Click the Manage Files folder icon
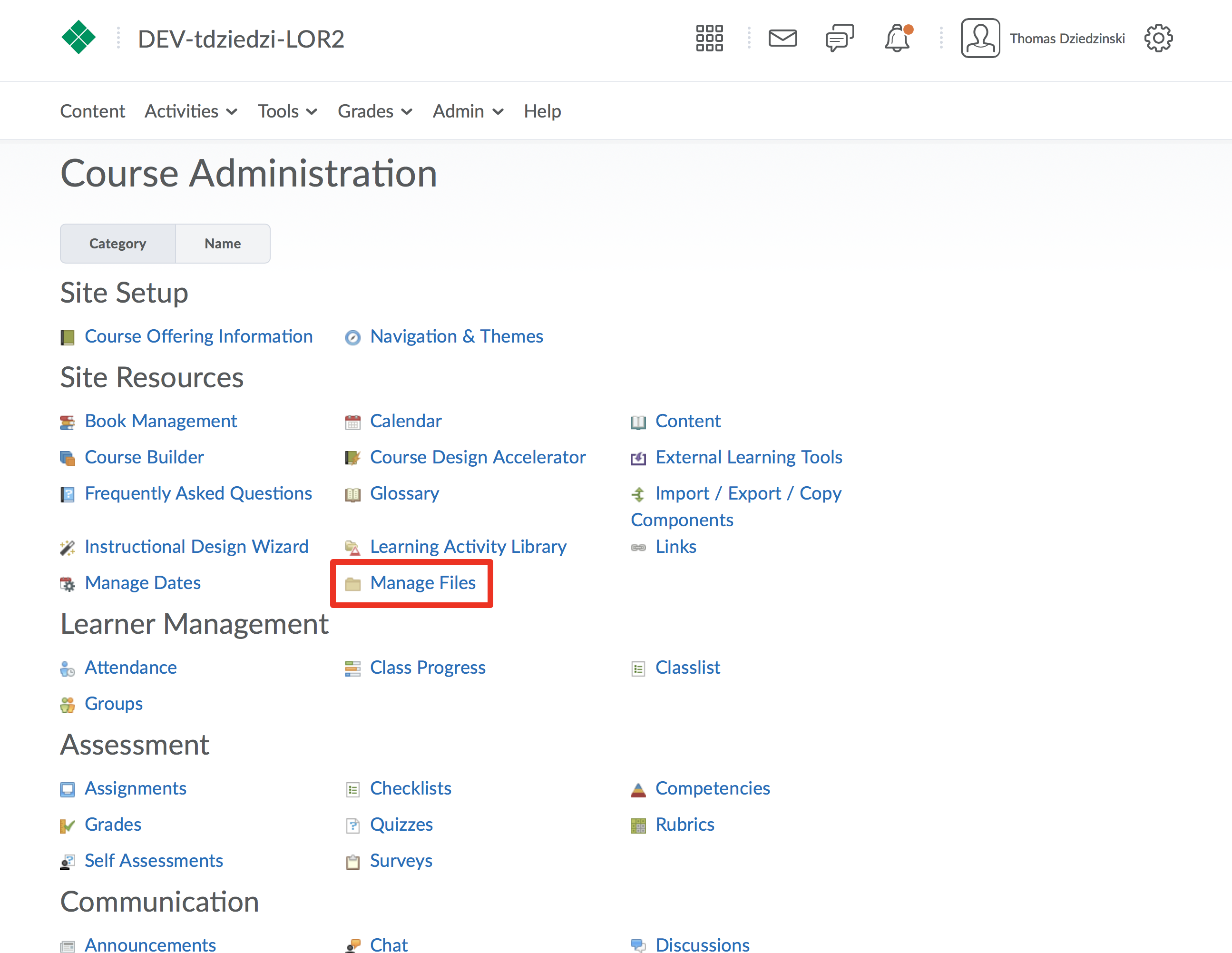Image resolution: width=1232 pixels, height=953 pixels. (352, 583)
